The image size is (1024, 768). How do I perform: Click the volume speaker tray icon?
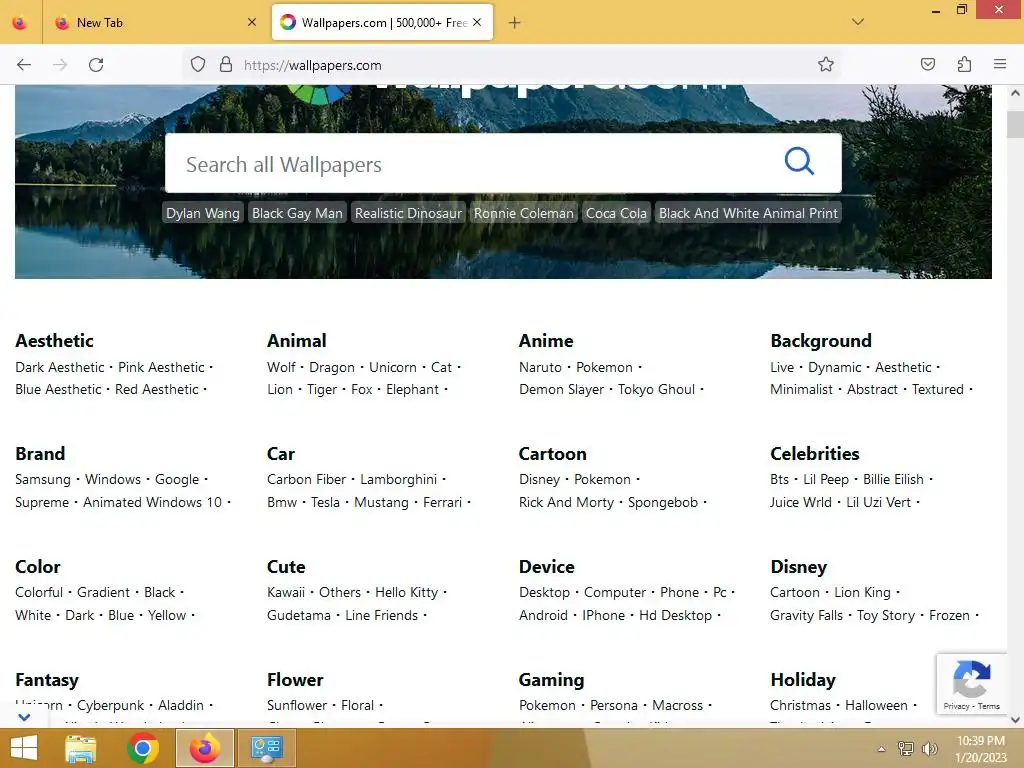click(930, 748)
